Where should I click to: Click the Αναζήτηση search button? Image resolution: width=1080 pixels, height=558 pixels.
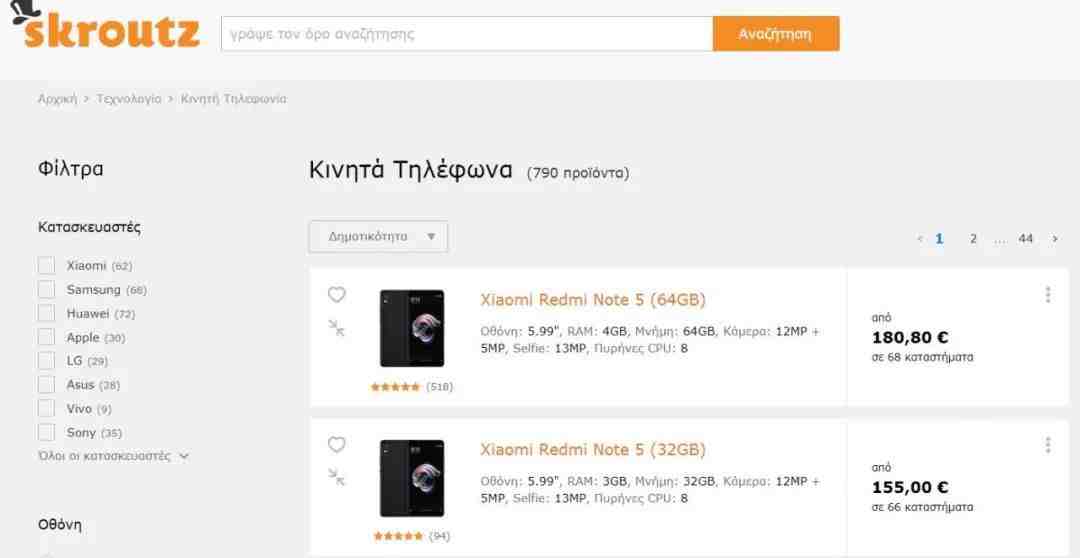(776, 34)
